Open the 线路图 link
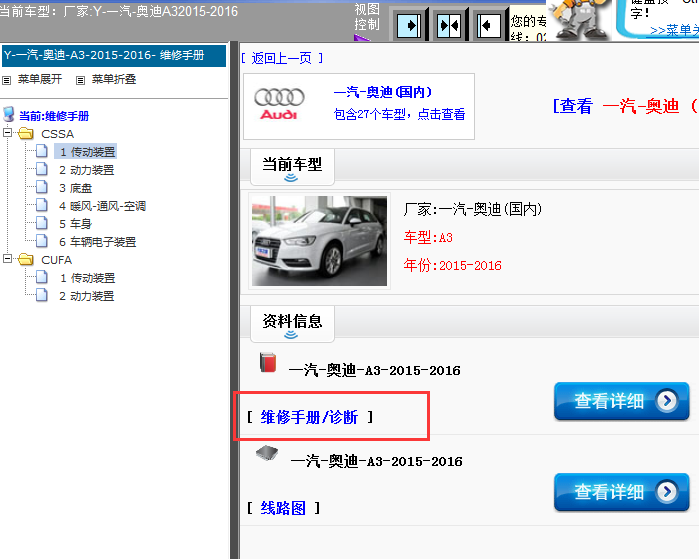This screenshot has width=699, height=559. coord(283,508)
